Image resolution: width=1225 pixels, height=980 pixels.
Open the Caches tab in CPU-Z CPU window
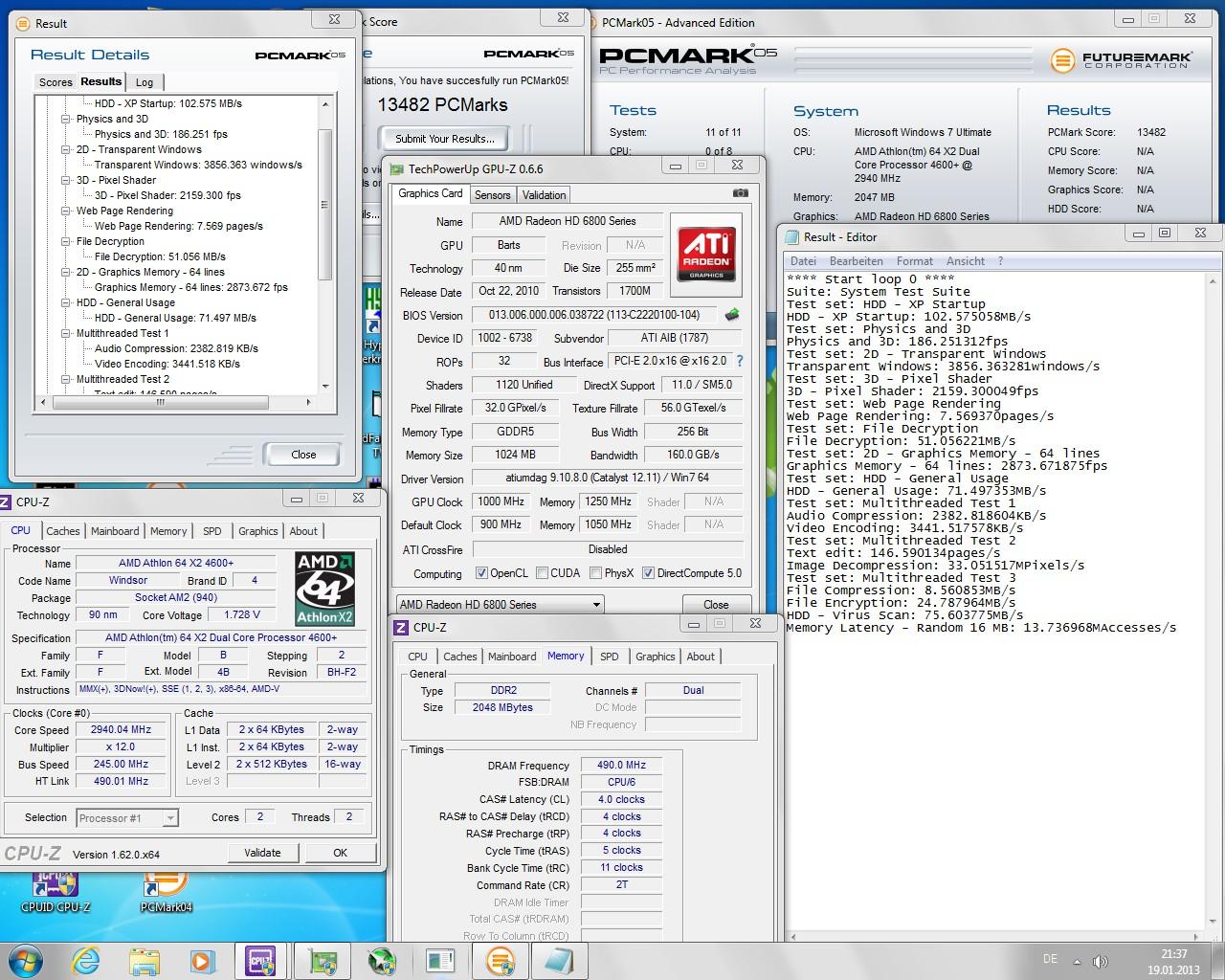[63, 531]
